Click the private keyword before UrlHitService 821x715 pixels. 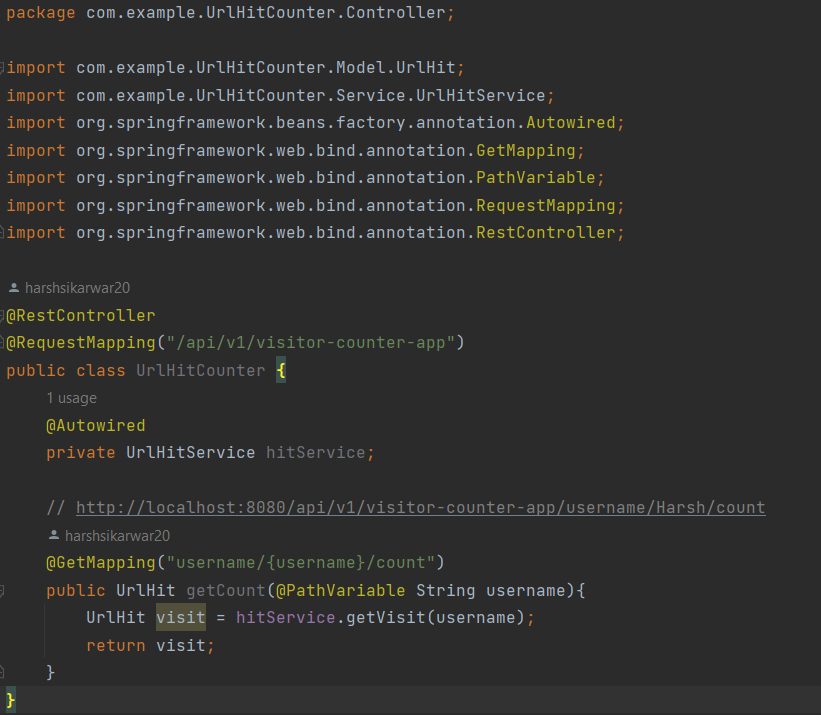[x=81, y=453]
